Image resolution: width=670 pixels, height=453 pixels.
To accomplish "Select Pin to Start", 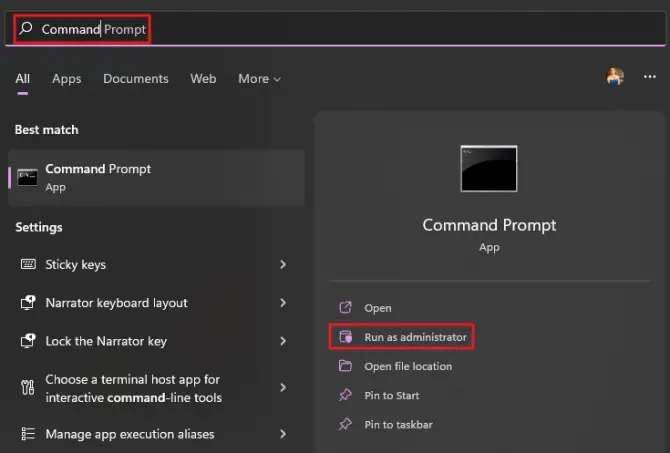I will [x=391, y=396].
